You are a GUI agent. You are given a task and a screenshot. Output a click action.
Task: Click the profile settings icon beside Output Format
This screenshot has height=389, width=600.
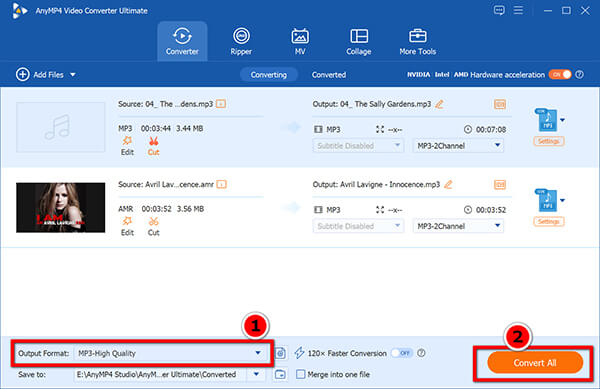click(280, 353)
